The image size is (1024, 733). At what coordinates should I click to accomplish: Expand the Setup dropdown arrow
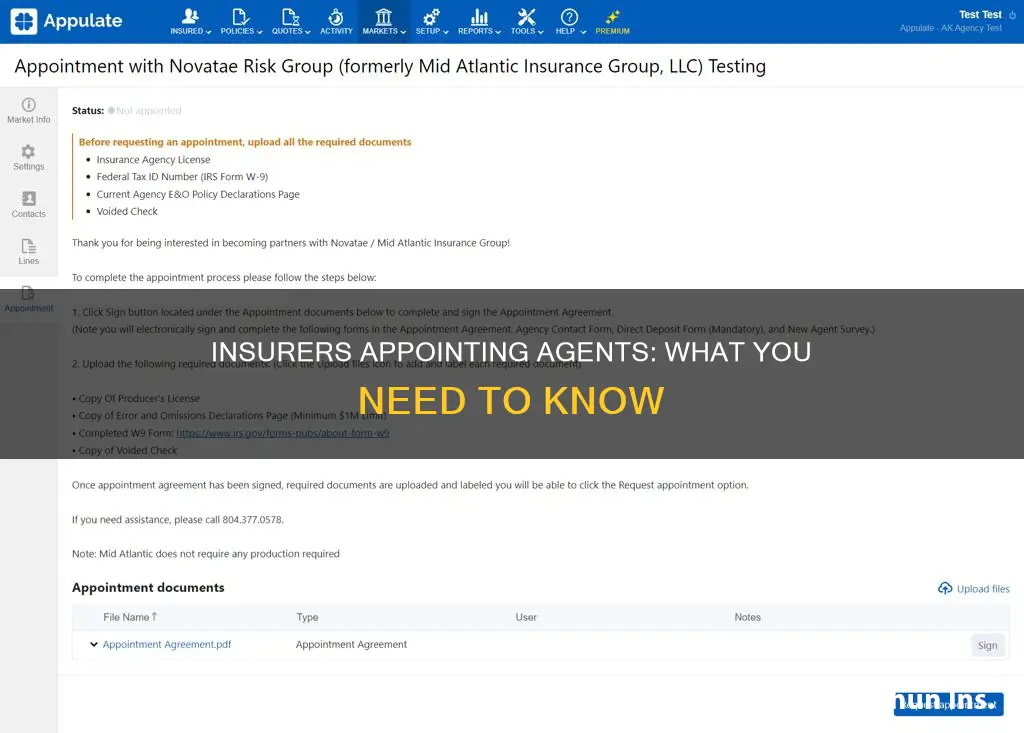446,31
